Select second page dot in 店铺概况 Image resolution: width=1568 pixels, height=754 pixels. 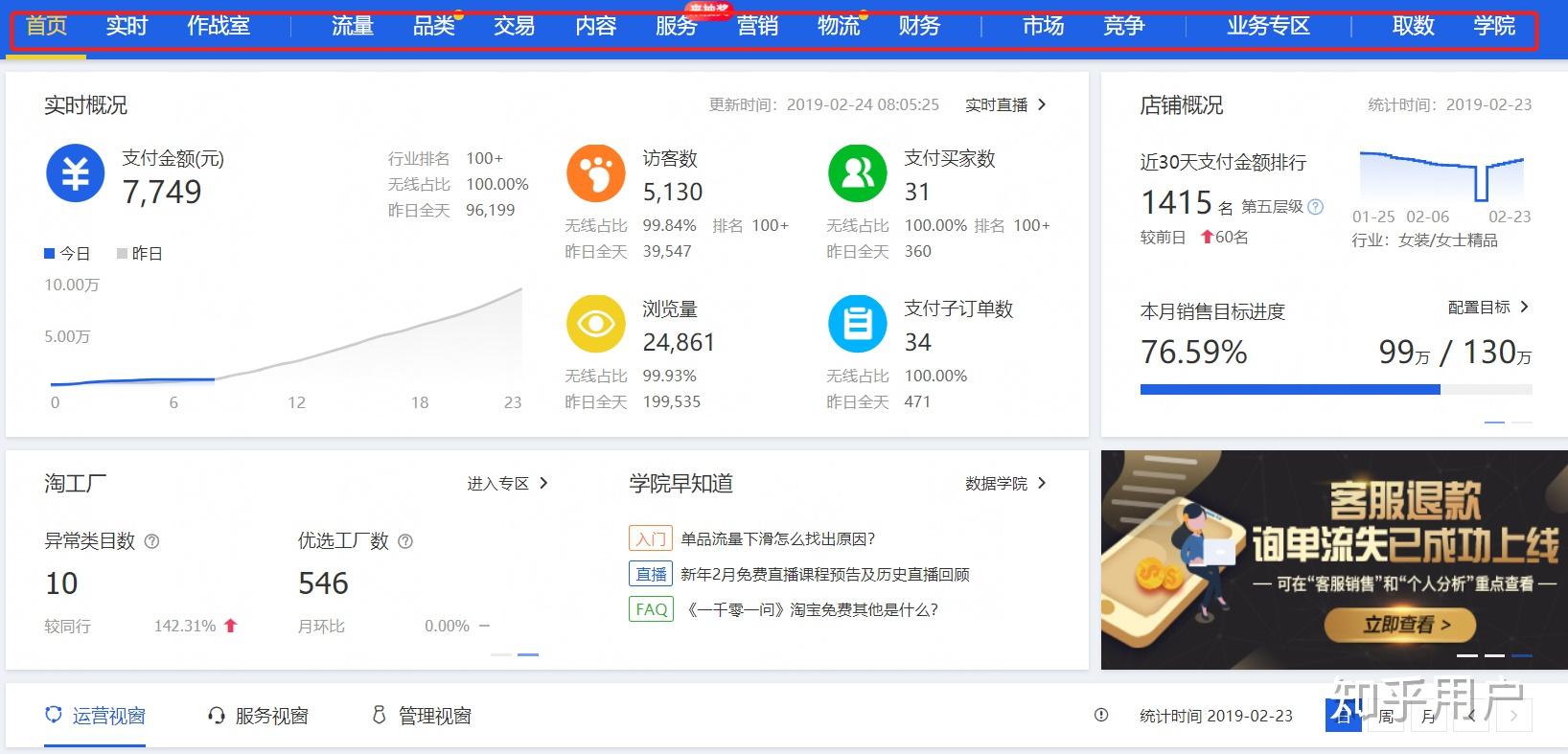click(1522, 423)
